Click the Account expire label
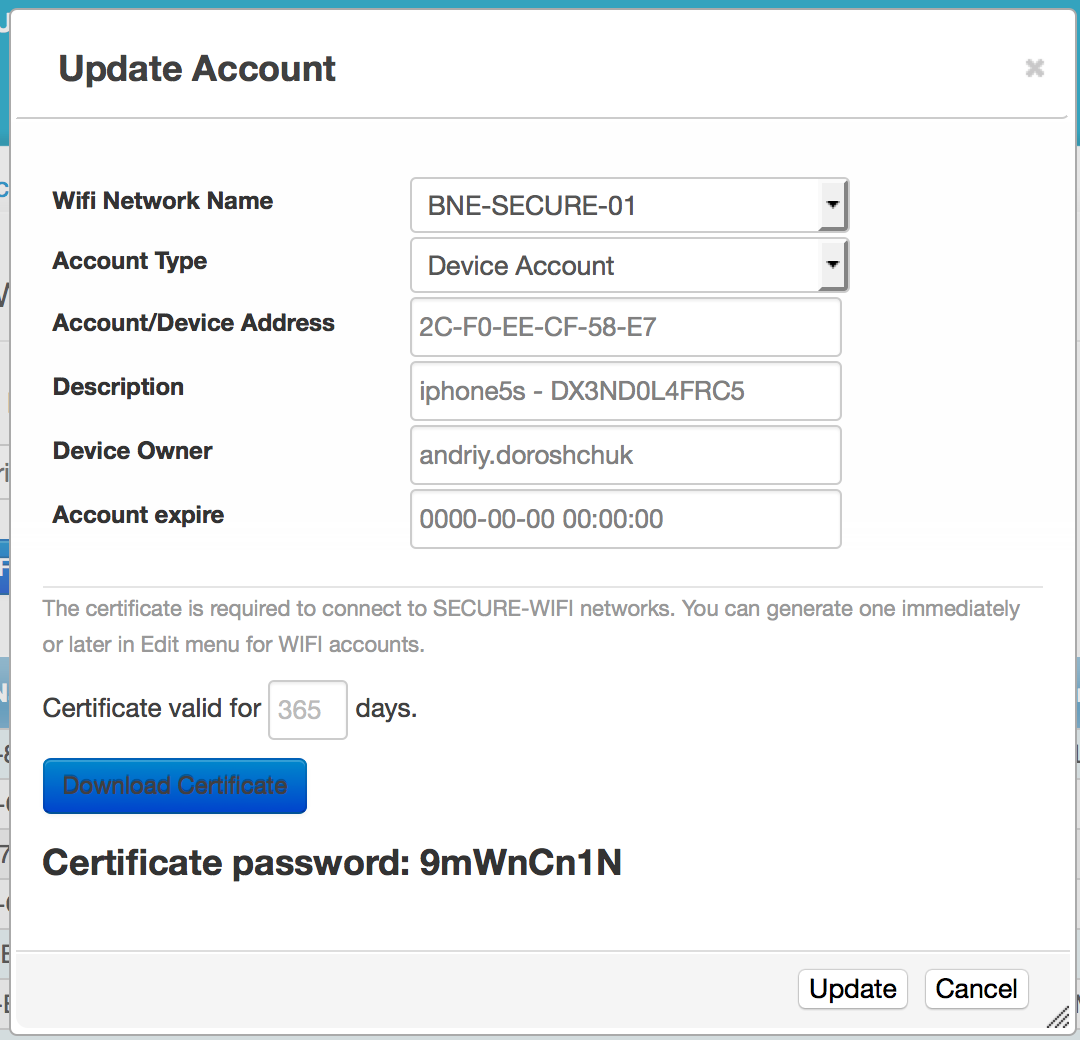 (138, 515)
